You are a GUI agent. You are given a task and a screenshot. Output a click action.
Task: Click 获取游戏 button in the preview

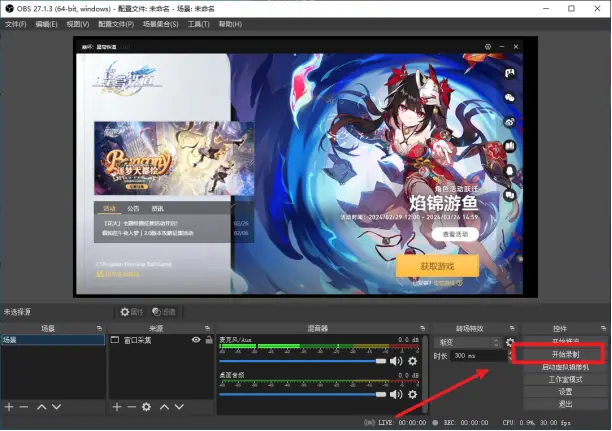pos(437,266)
